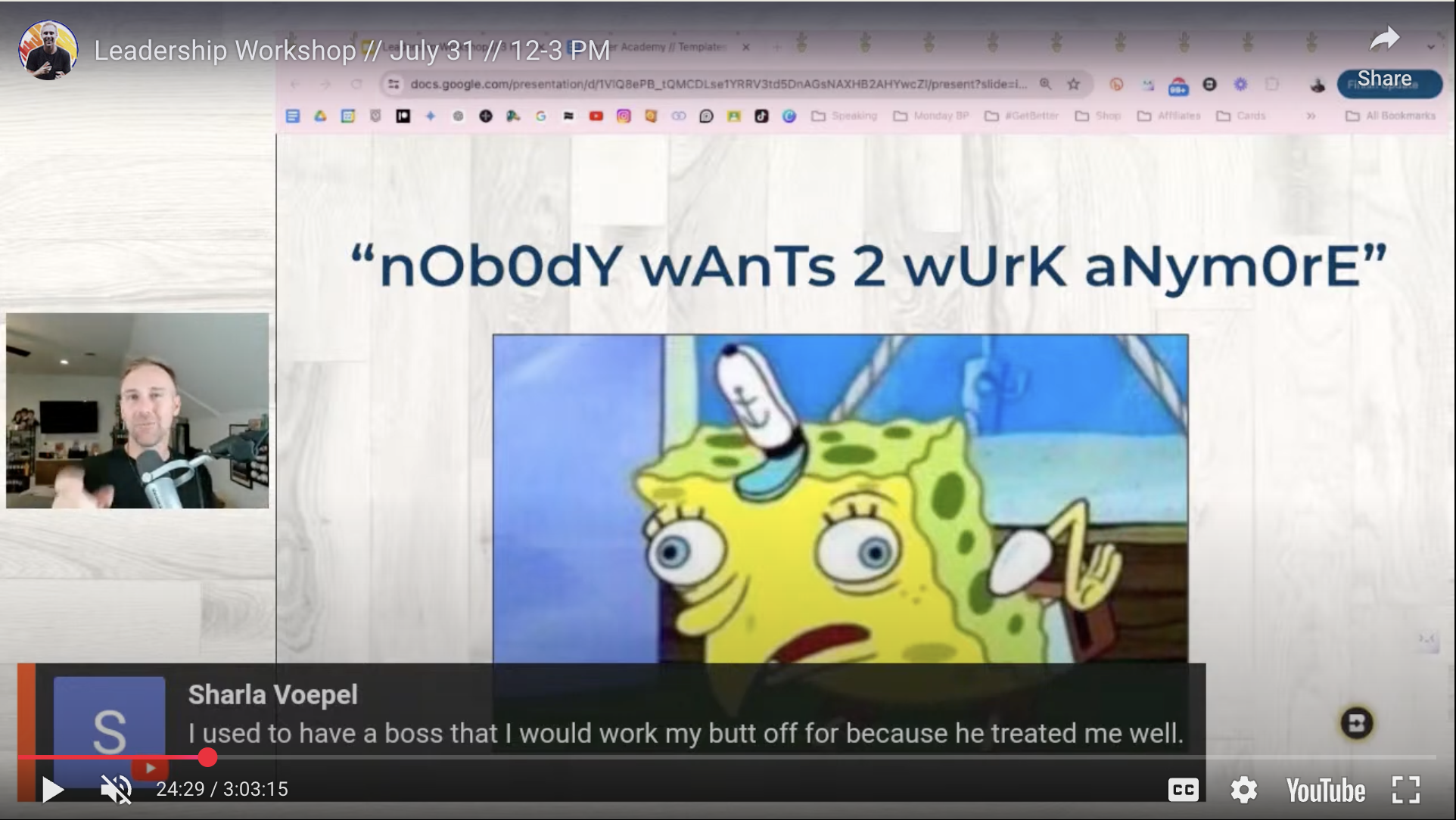
Task: Click the presenter webcam thumbnail
Action: (x=137, y=411)
